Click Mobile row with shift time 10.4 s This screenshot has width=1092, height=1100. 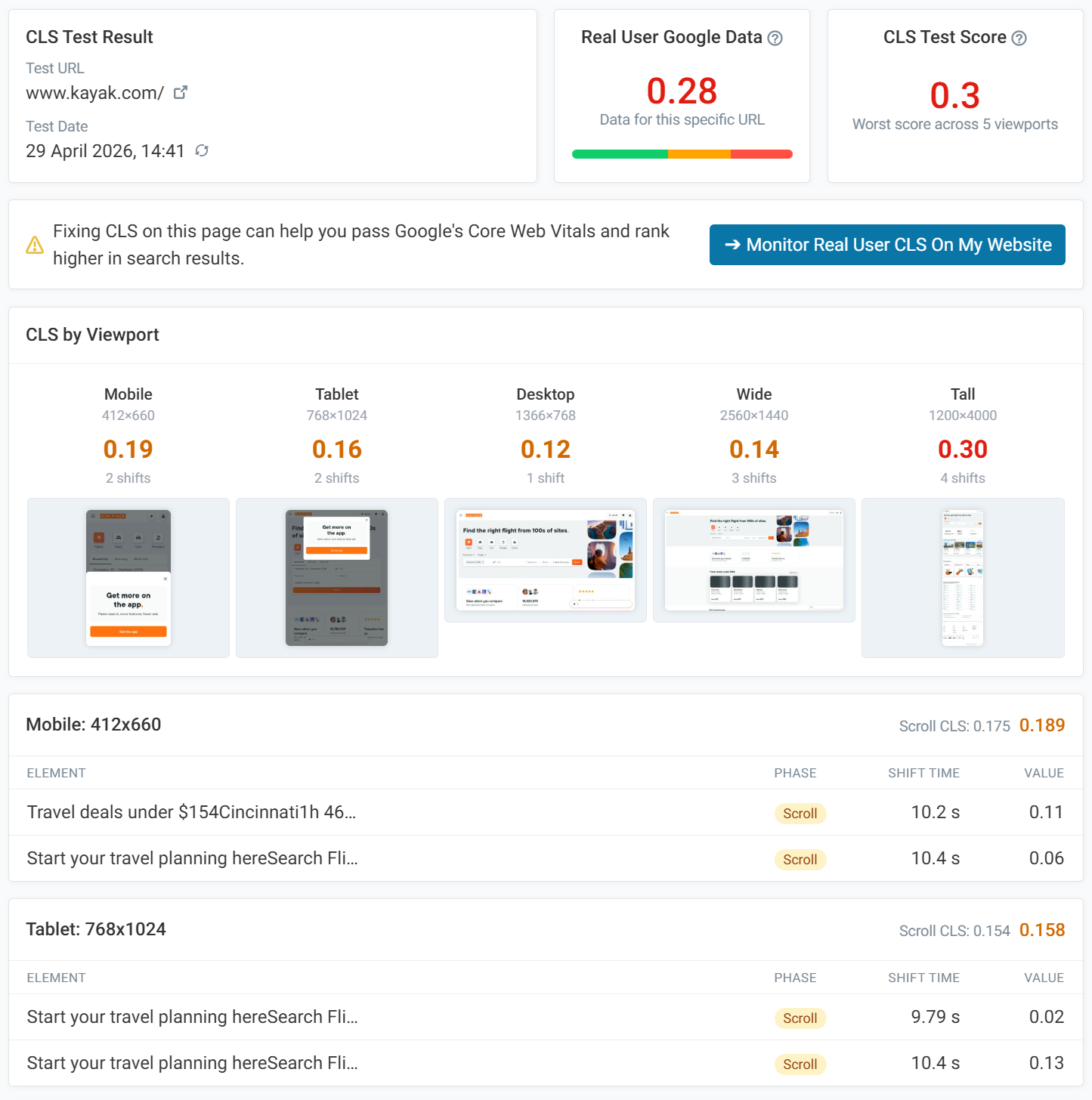point(546,858)
